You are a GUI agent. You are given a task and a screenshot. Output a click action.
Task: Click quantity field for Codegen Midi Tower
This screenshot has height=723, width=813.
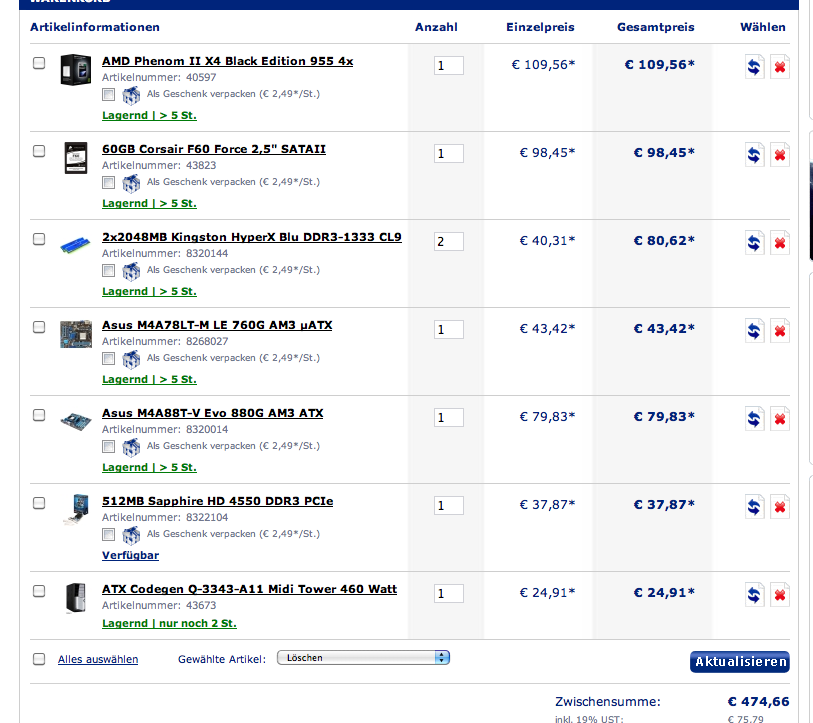point(449,593)
